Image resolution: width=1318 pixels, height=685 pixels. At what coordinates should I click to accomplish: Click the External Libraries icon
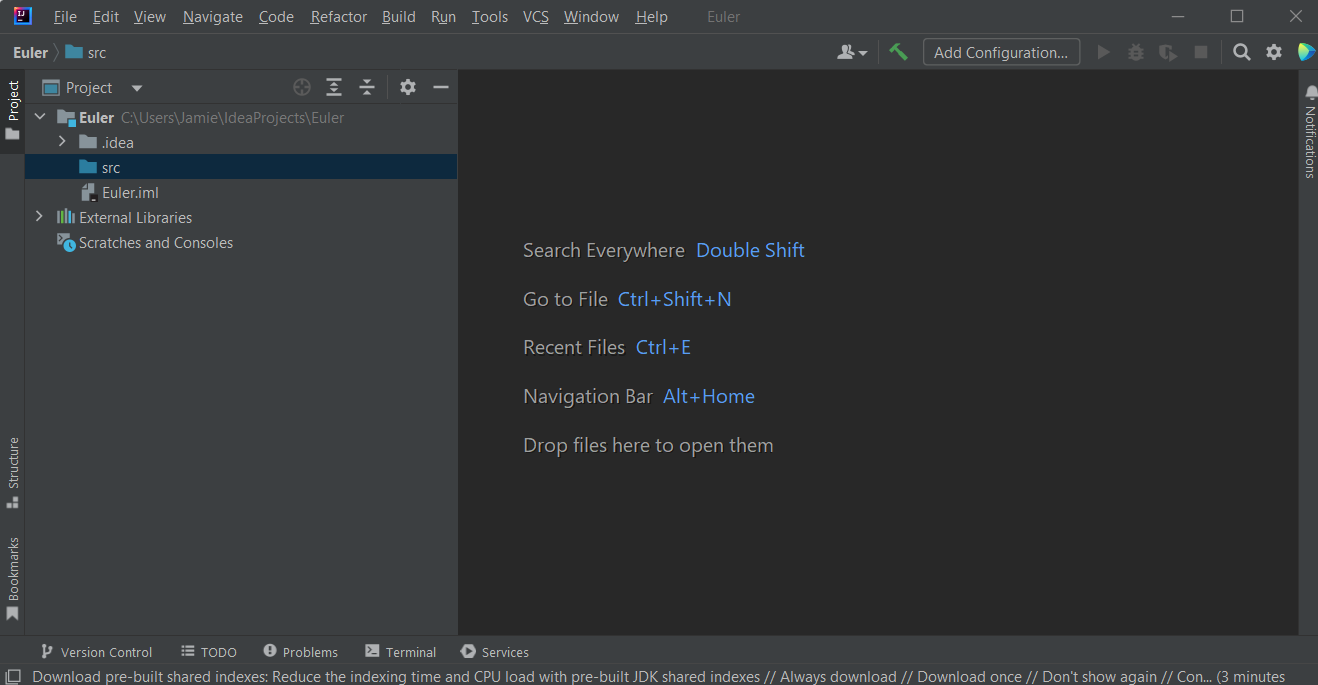click(x=66, y=217)
